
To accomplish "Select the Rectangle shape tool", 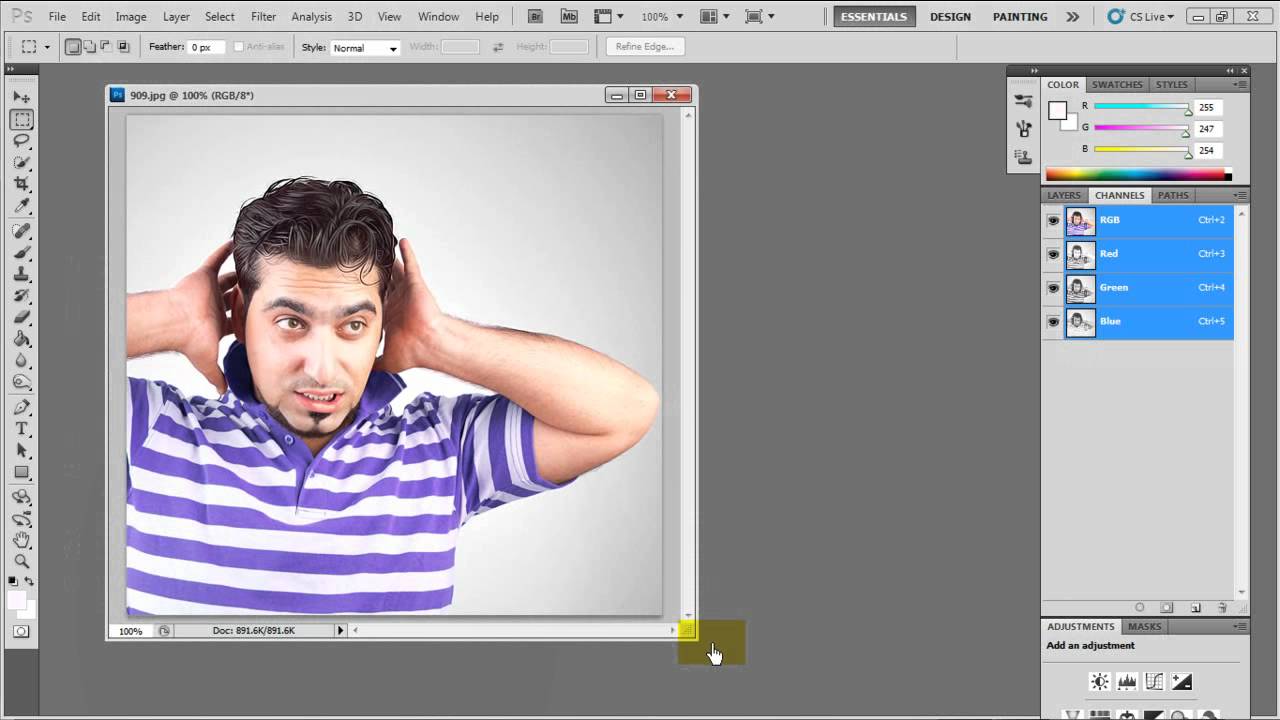I will coord(21,472).
